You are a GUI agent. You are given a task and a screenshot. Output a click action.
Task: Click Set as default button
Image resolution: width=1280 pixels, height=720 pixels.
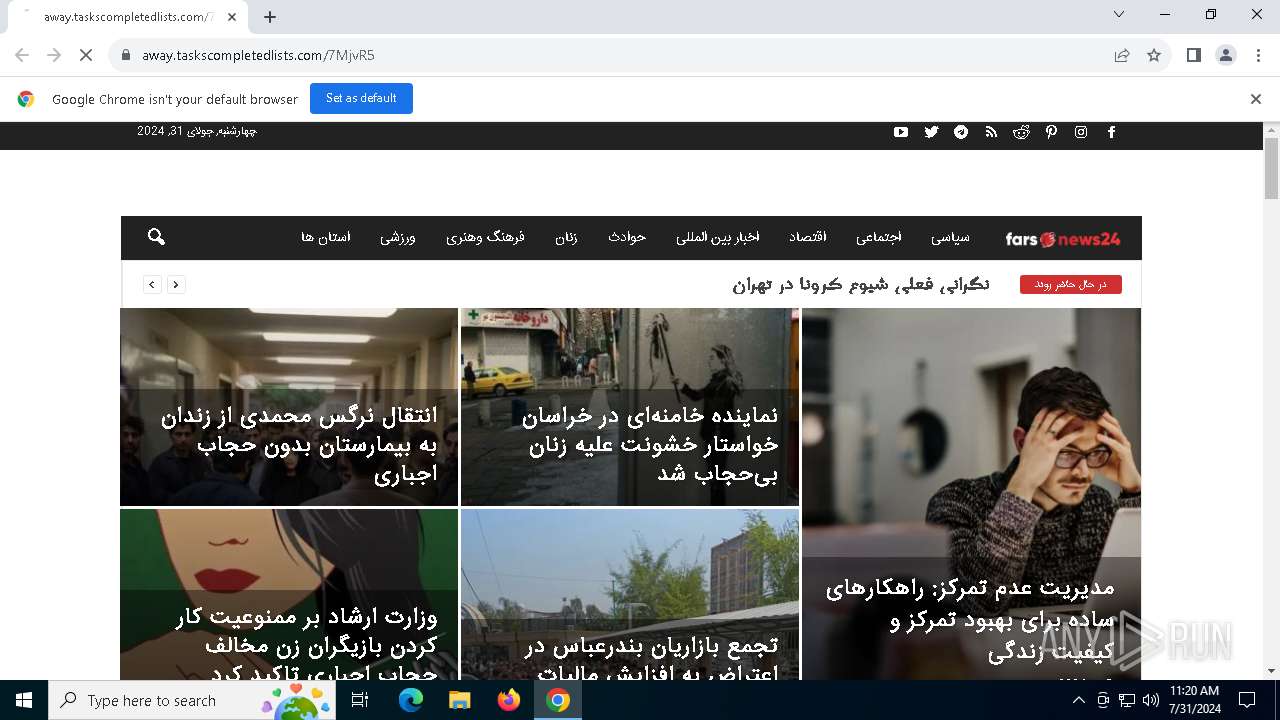361,98
